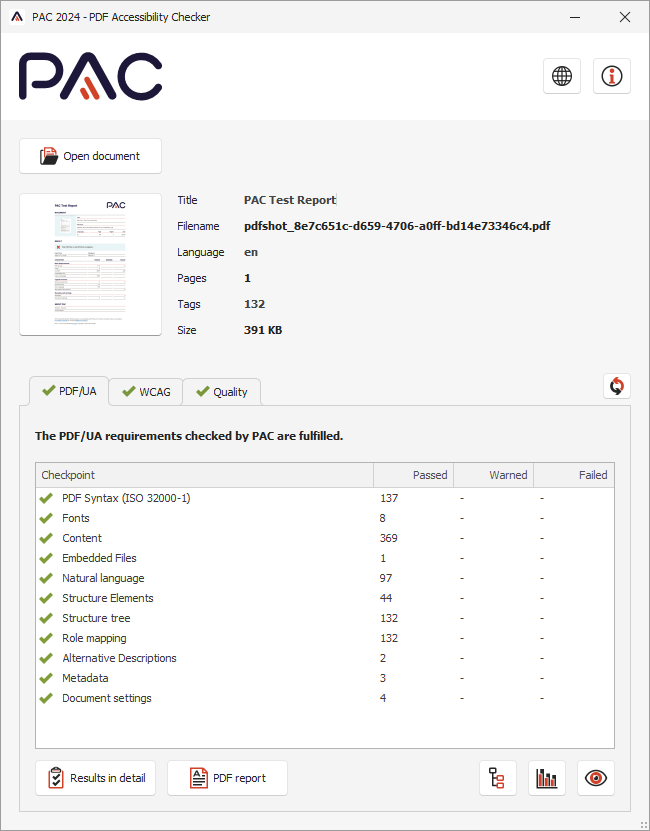
Task: Switch to the Quality tab
Action: pos(222,392)
